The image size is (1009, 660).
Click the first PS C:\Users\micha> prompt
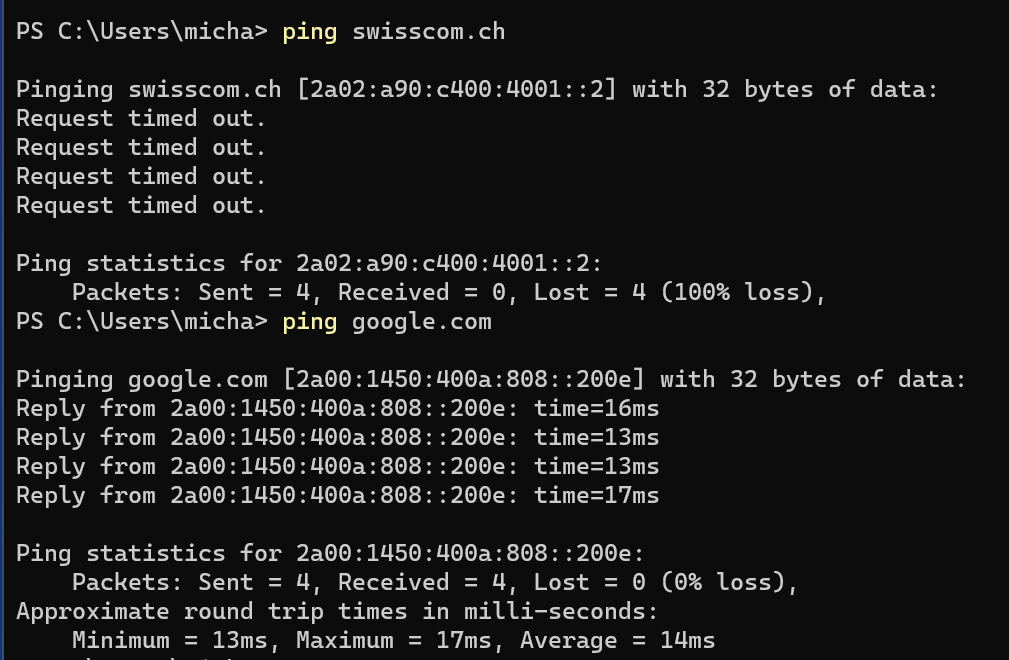141,31
